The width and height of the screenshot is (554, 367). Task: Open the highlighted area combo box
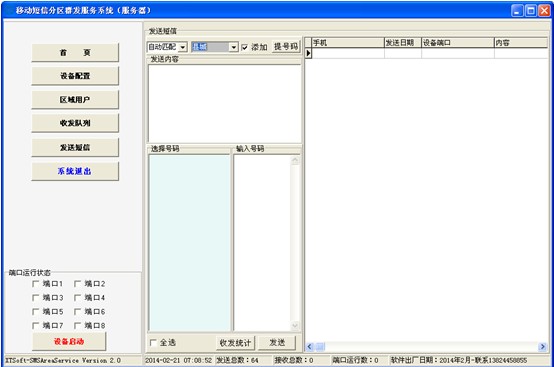233,47
